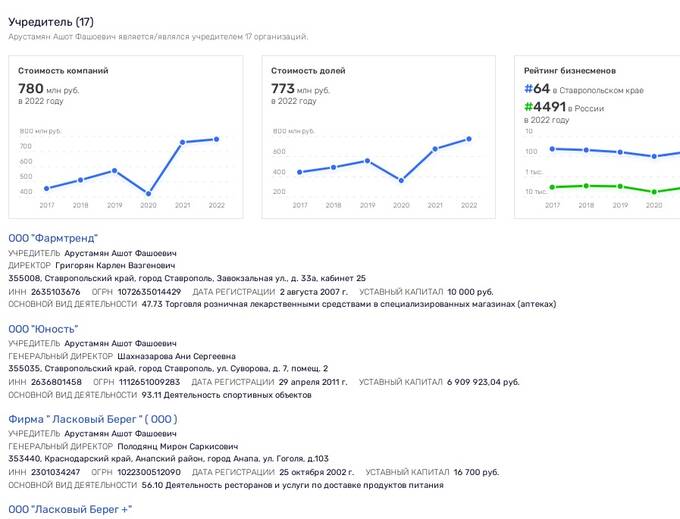Click the #4491 в России rating
The image size is (680, 519).
pyautogui.click(x=564, y=107)
